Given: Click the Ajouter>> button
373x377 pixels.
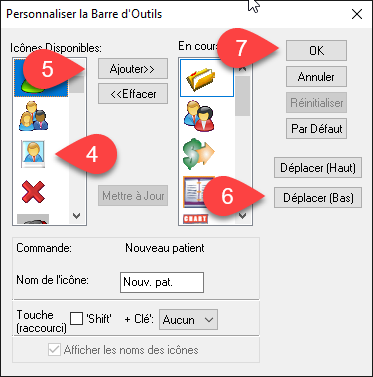Looking at the screenshot, I should pyautogui.click(x=133, y=69).
